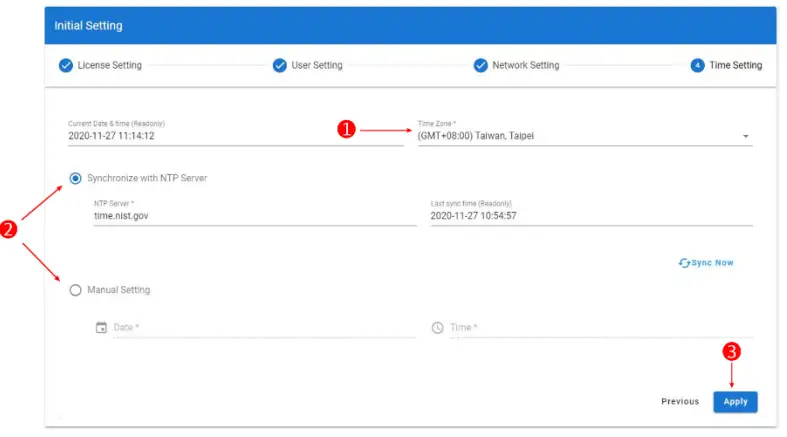Open the clock icon next to Time
This screenshot has width=787, height=437.
438,328
